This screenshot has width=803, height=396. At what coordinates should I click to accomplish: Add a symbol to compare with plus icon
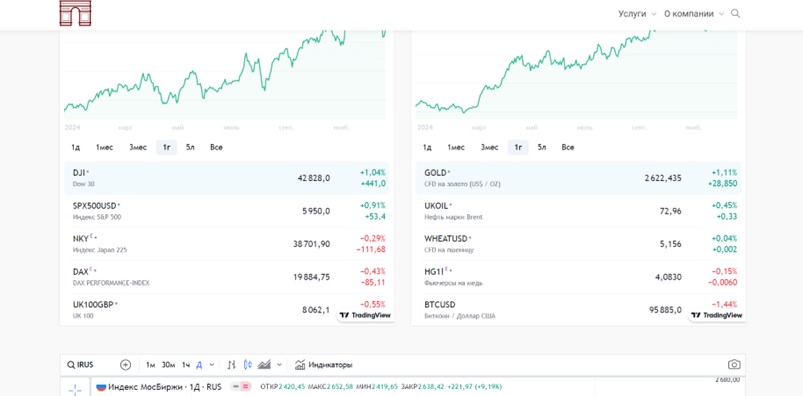tap(125, 365)
